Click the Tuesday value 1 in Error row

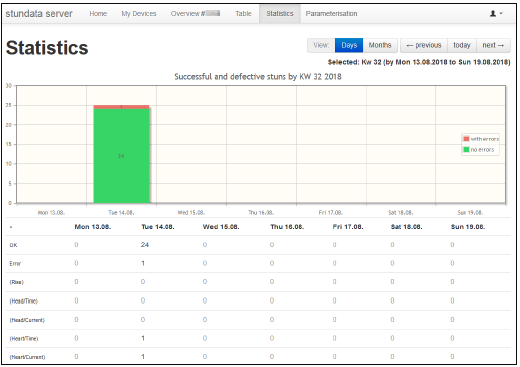pyautogui.click(x=143, y=263)
